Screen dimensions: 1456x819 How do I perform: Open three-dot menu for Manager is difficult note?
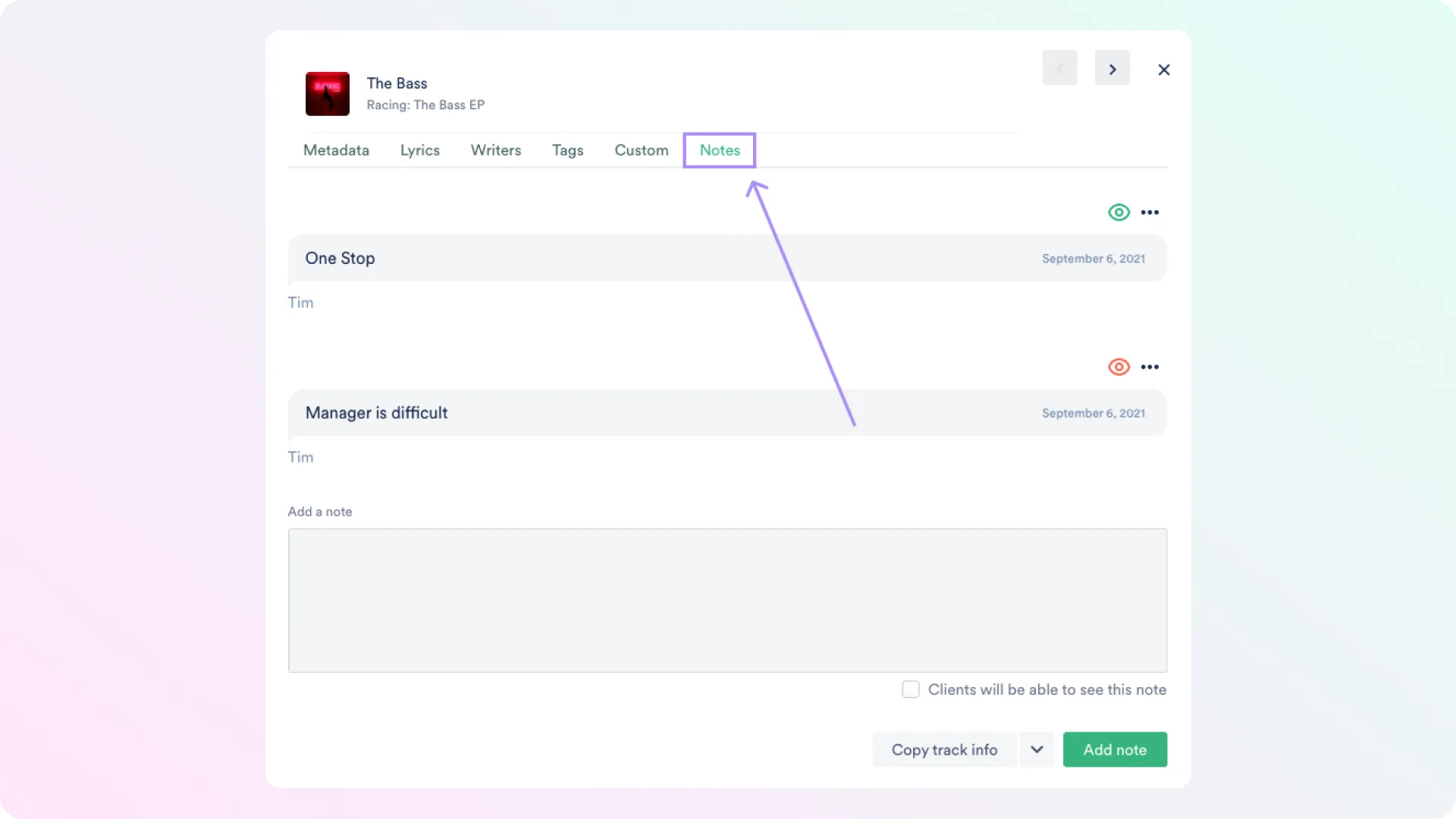click(x=1150, y=367)
